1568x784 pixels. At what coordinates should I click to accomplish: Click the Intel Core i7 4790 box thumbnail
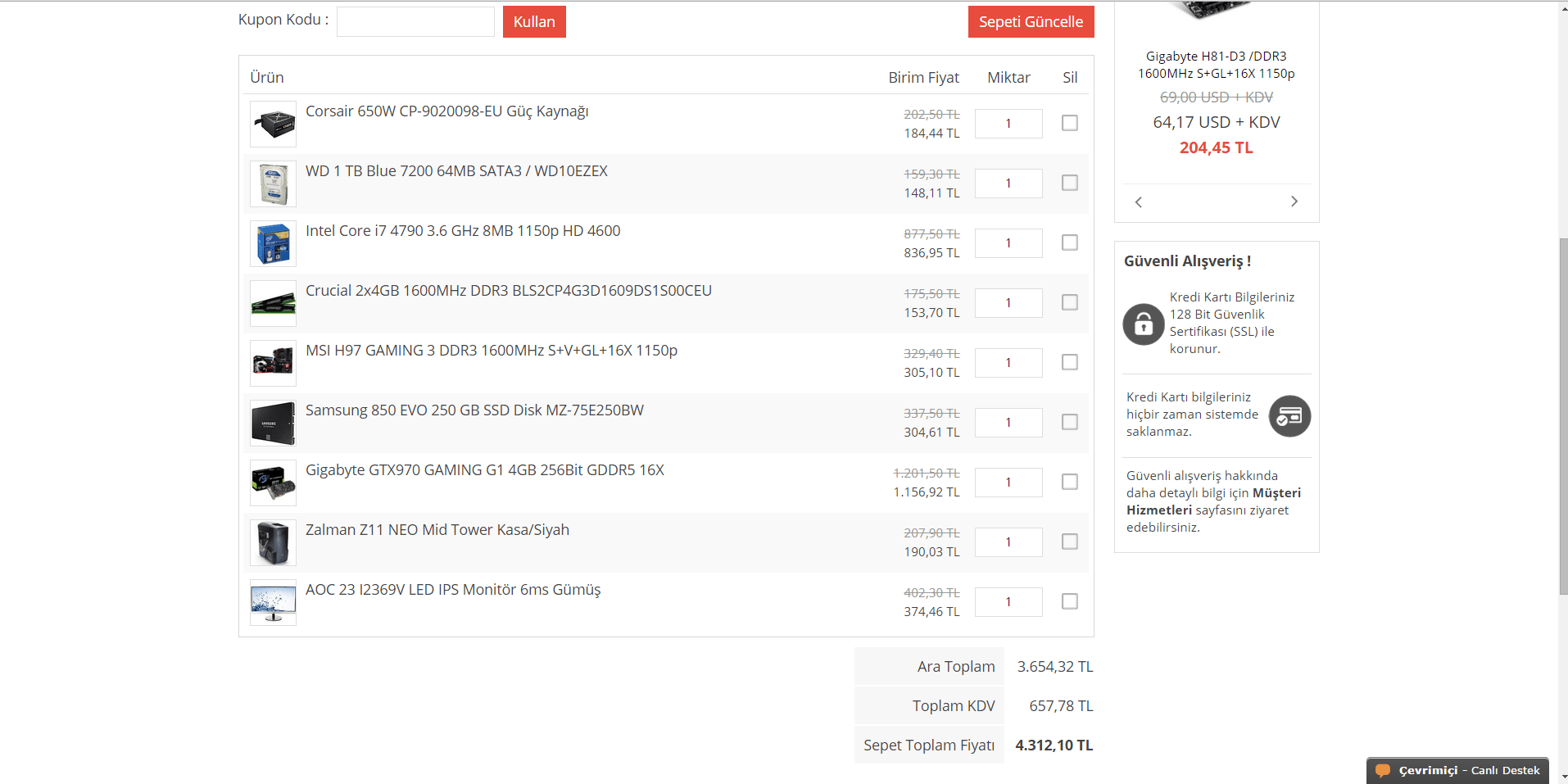point(273,243)
